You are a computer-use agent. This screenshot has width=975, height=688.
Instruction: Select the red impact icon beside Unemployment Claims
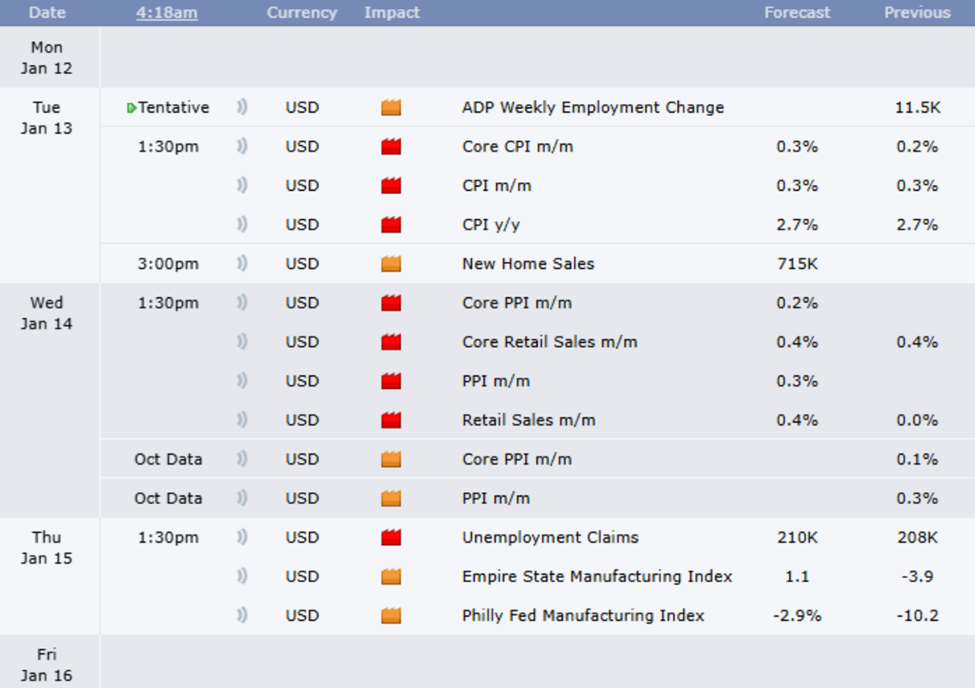(390, 537)
